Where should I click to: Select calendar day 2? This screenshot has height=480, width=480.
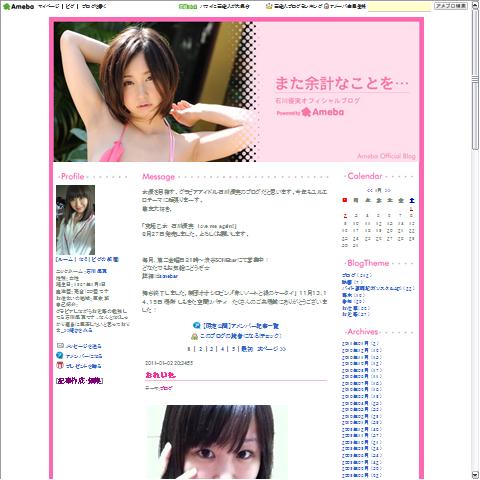pos(345,216)
